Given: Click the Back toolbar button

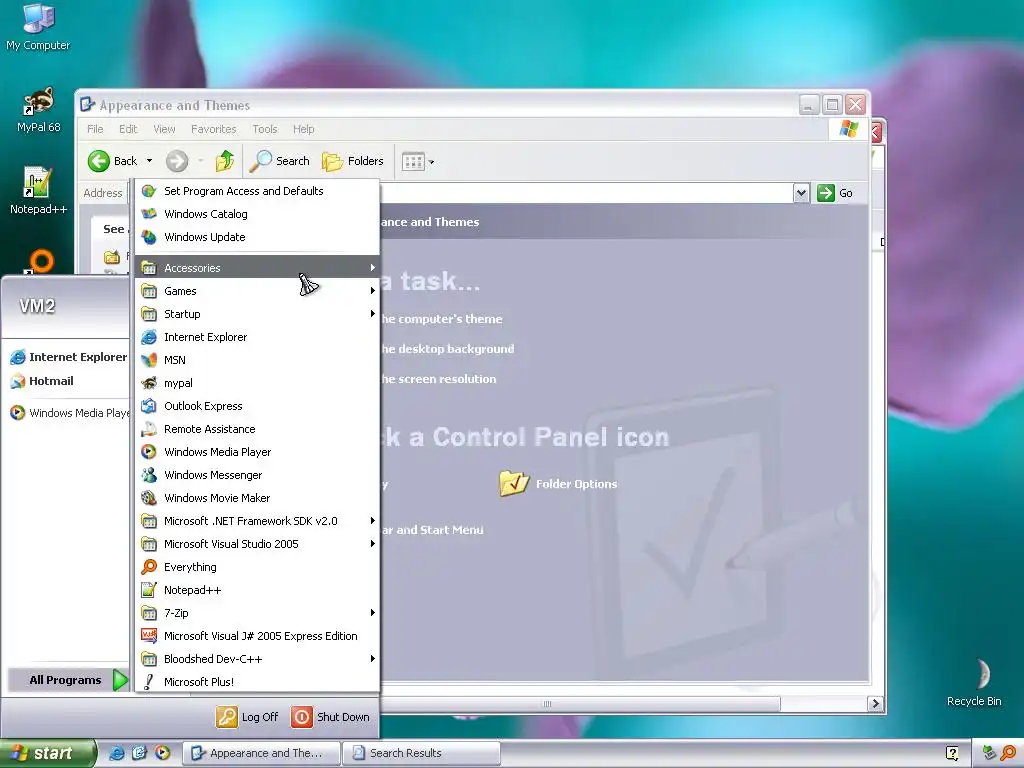Looking at the screenshot, I should pyautogui.click(x=113, y=161).
